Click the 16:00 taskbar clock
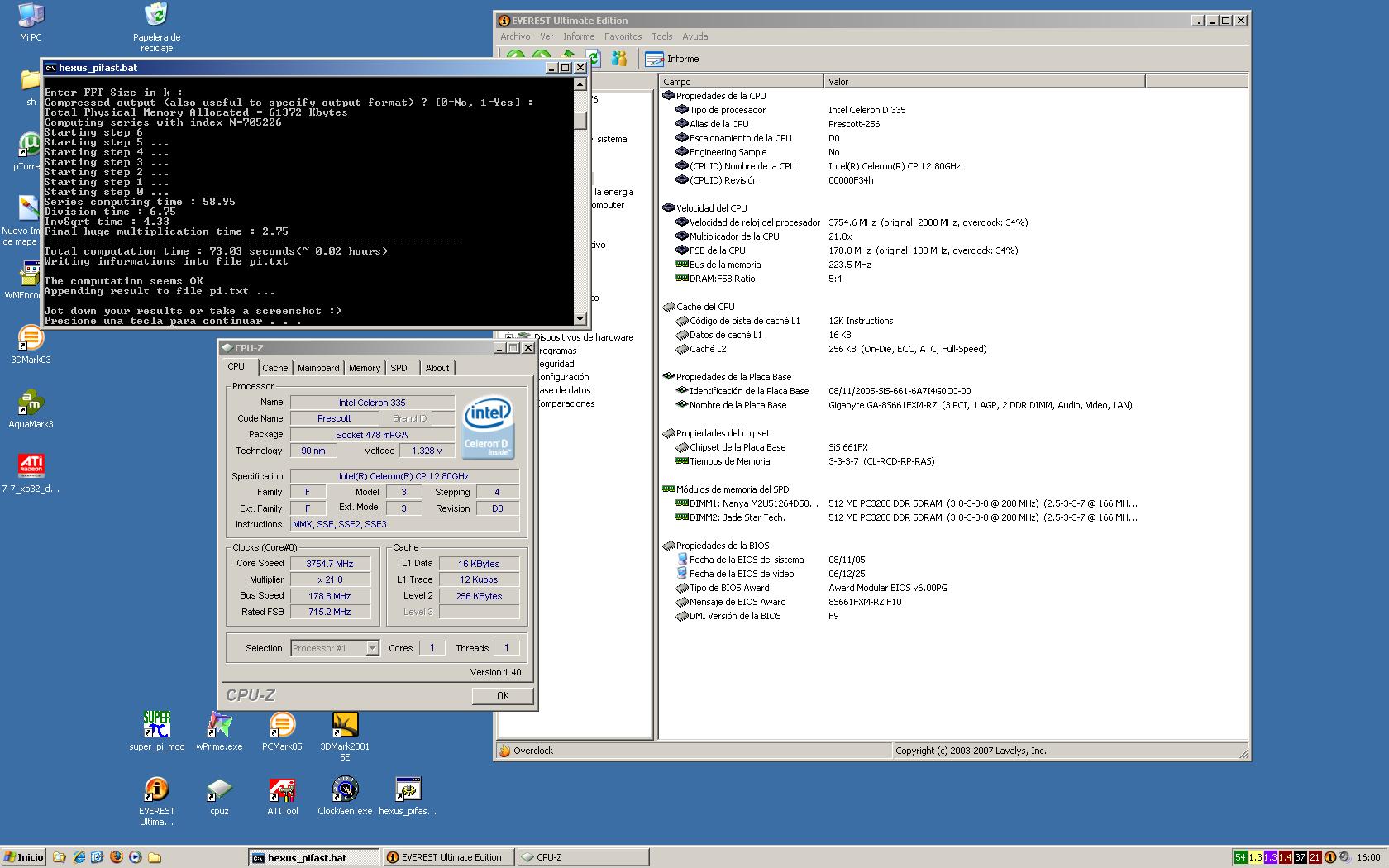 (x=1368, y=857)
